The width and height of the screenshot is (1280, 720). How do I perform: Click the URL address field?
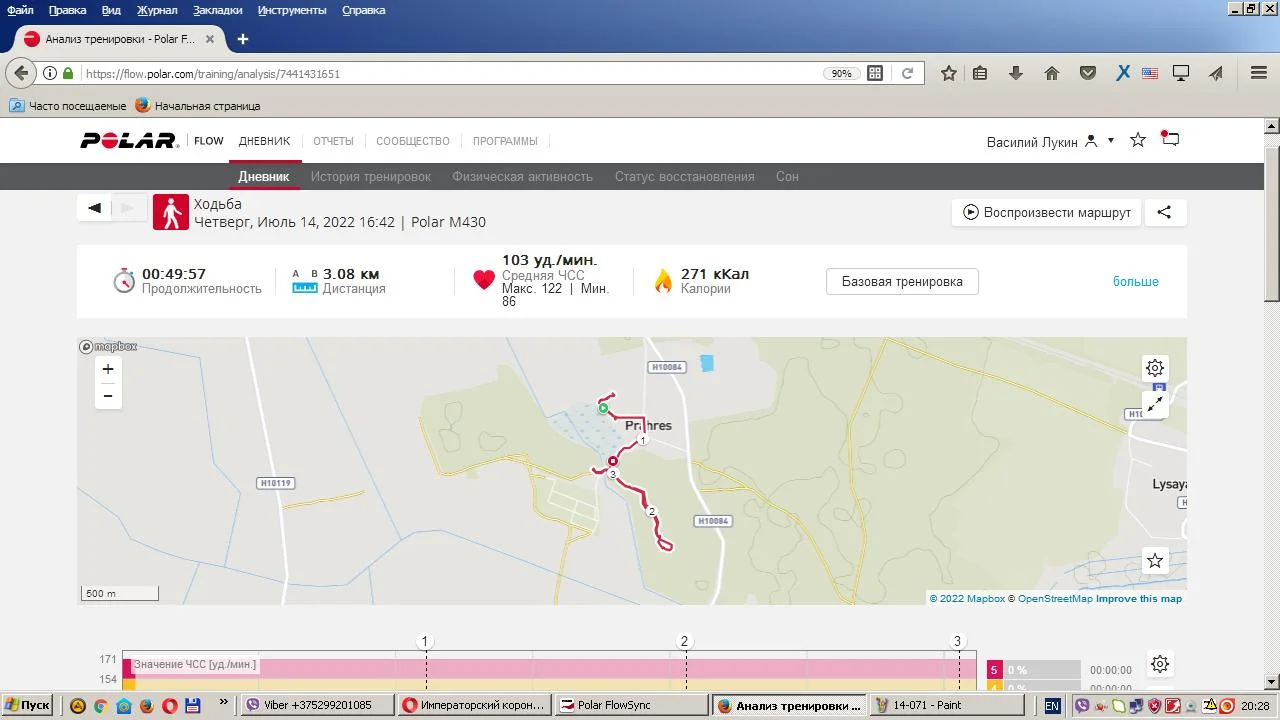coord(450,73)
